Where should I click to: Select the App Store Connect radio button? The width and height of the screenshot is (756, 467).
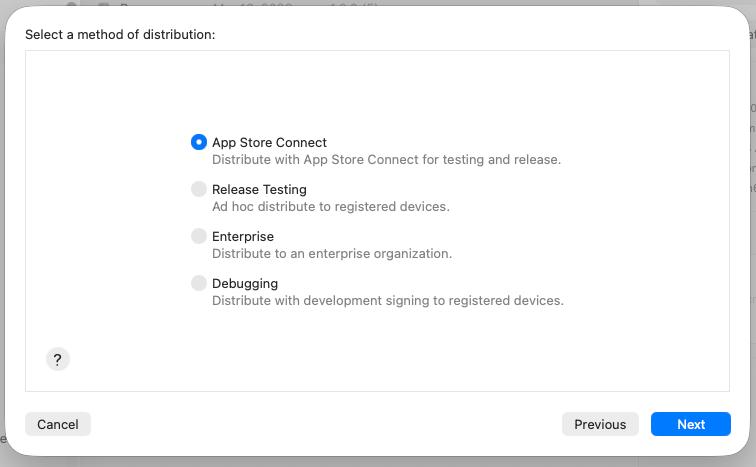pyautogui.click(x=199, y=142)
